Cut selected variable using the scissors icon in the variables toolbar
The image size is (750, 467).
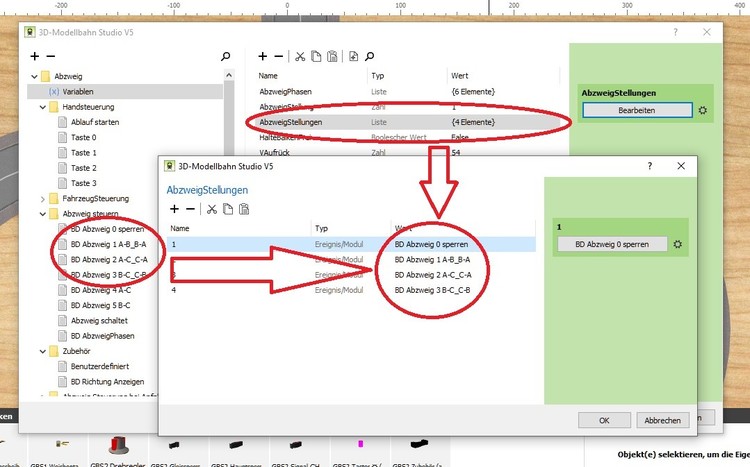[x=300, y=56]
